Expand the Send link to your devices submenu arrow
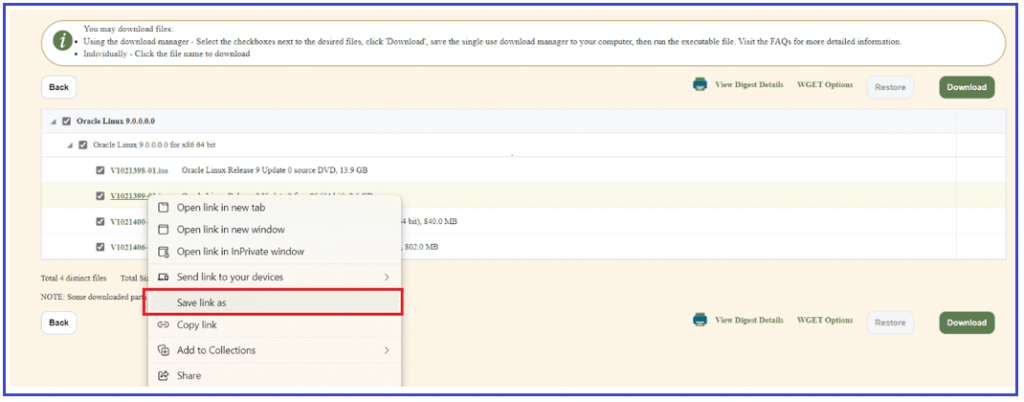Viewport: 1024px width, 402px height. pyautogui.click(x=386, y=276)
